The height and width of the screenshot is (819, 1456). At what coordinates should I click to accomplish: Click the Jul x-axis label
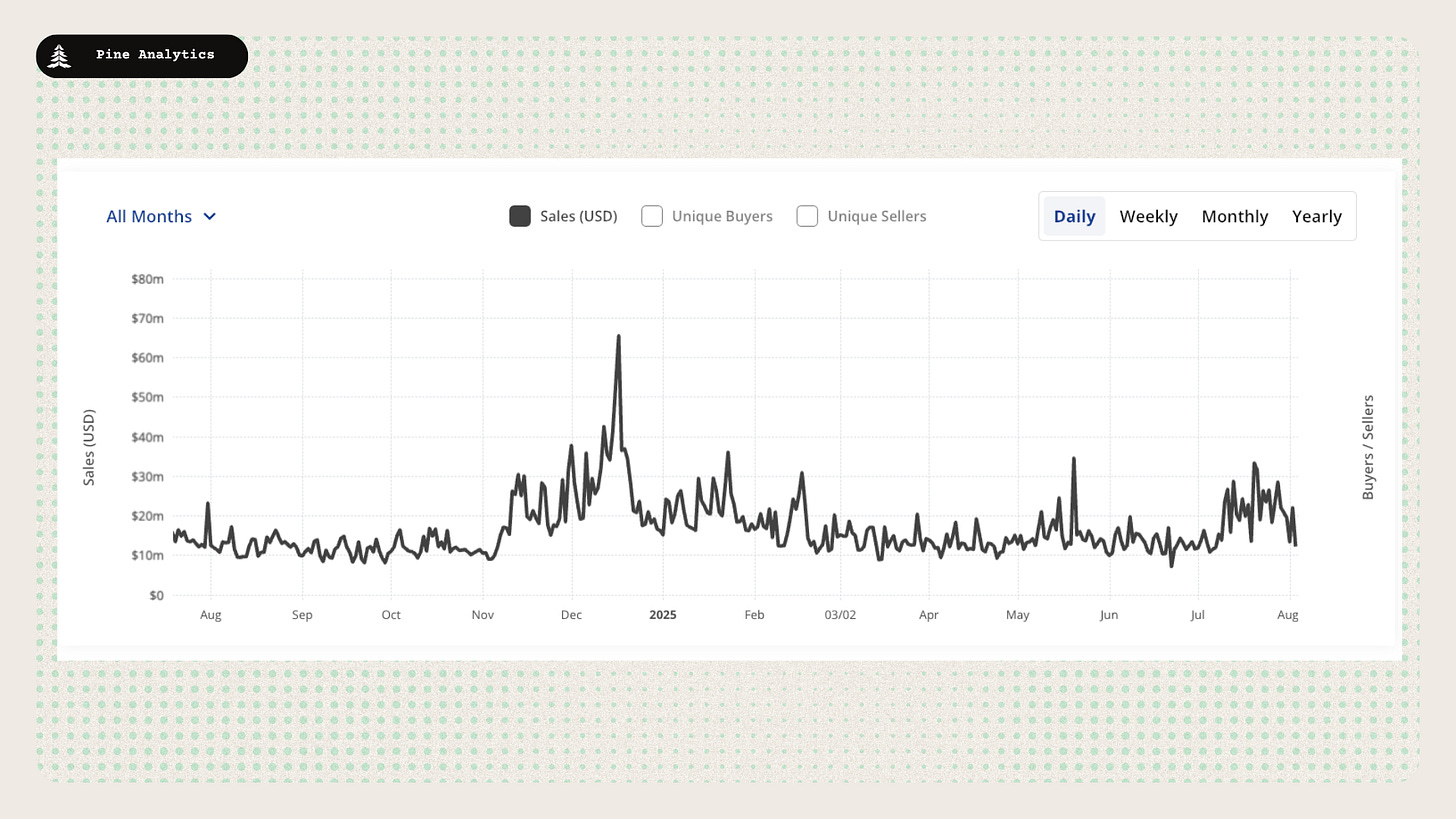point(1197,615)
